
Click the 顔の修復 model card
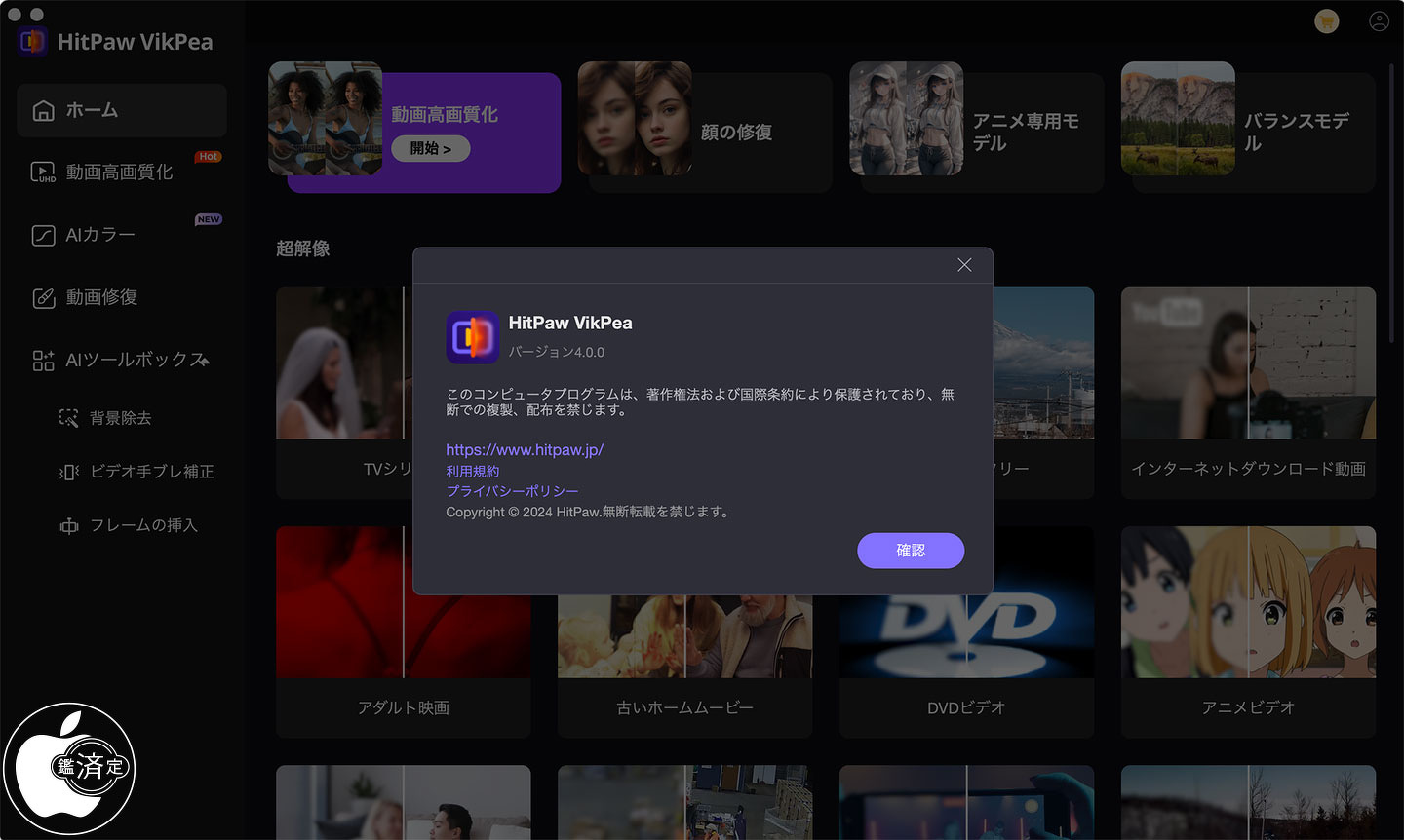705,127
